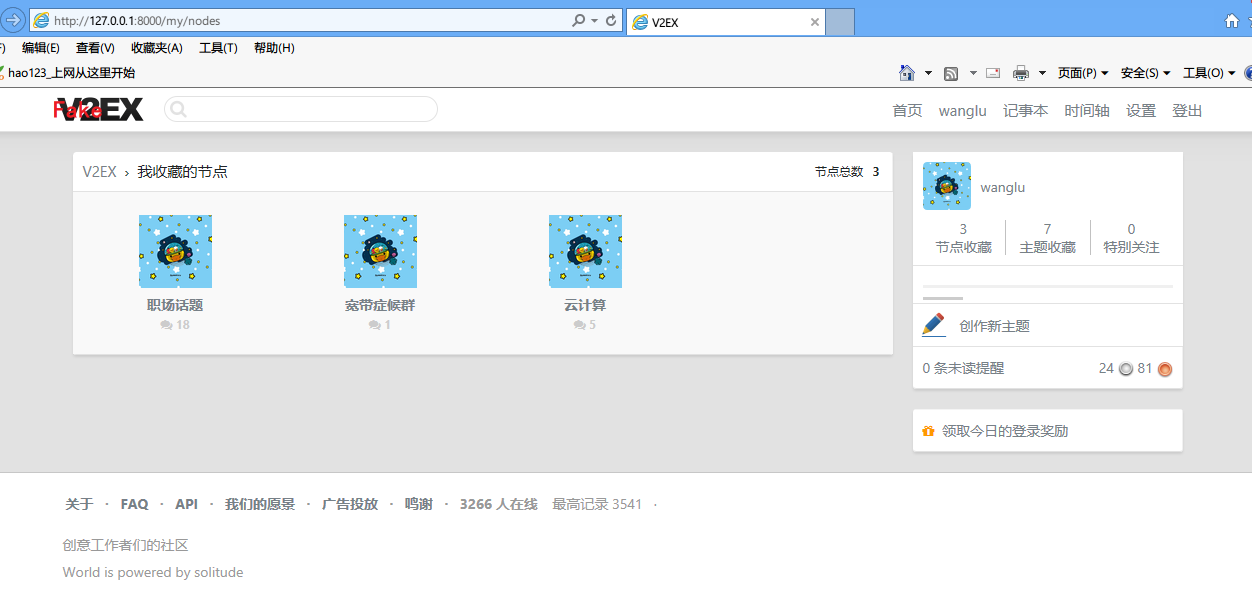
Task: Open 职场话题 node thumbnail image
Action: [175, 251]
